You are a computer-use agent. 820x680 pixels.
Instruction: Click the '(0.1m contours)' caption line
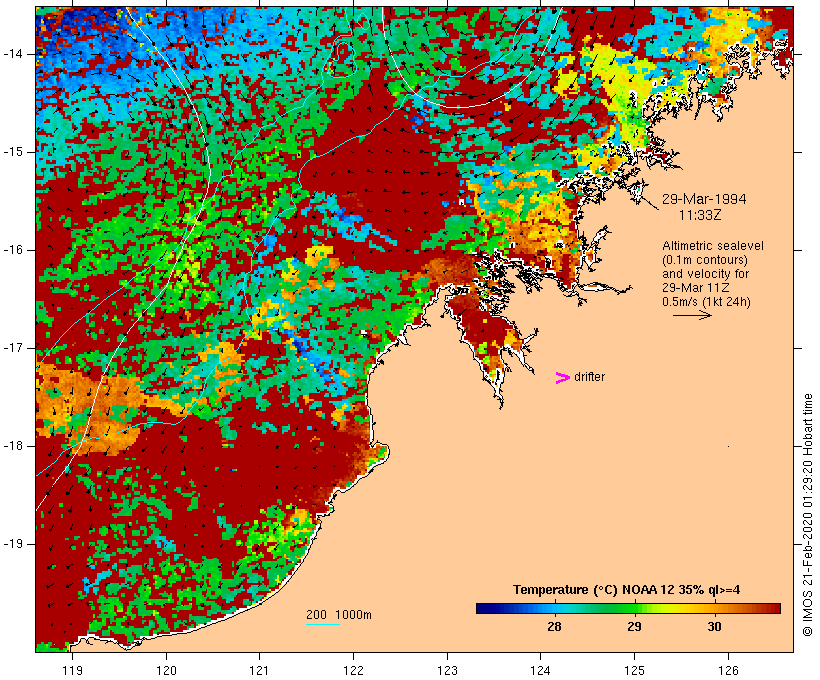tap(704, 260)
